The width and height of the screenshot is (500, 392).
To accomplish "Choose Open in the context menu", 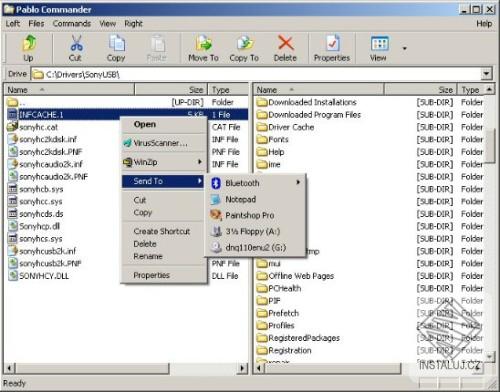I will pos(163,124).
